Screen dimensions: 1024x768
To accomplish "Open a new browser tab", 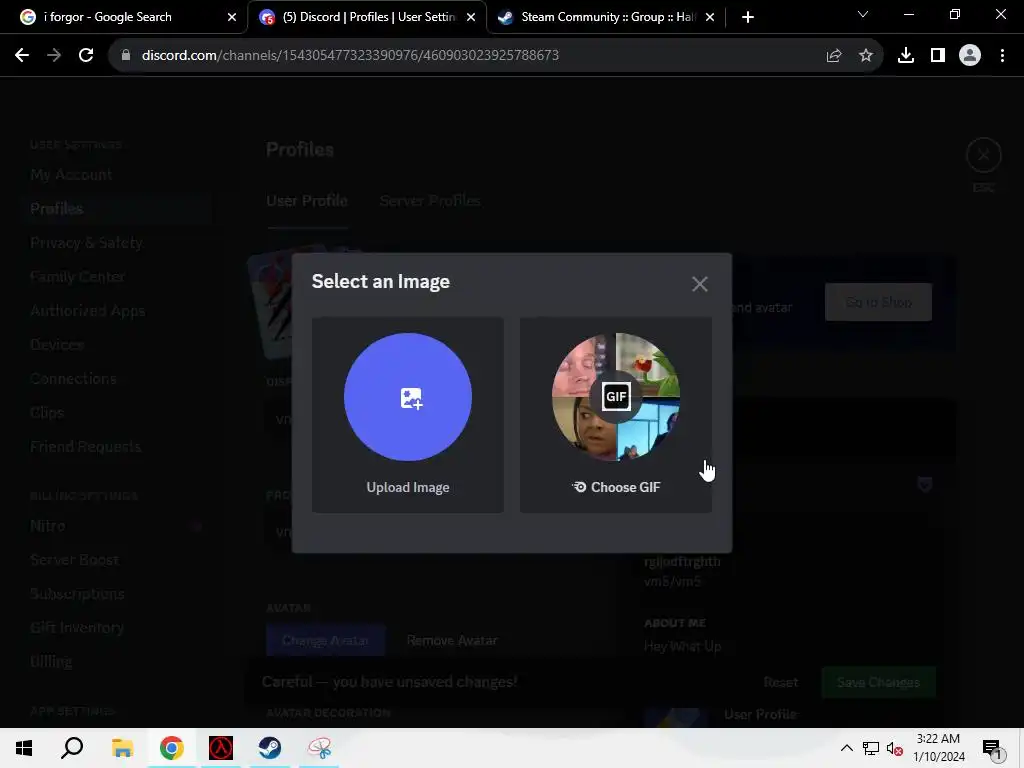I will point(748,17).
